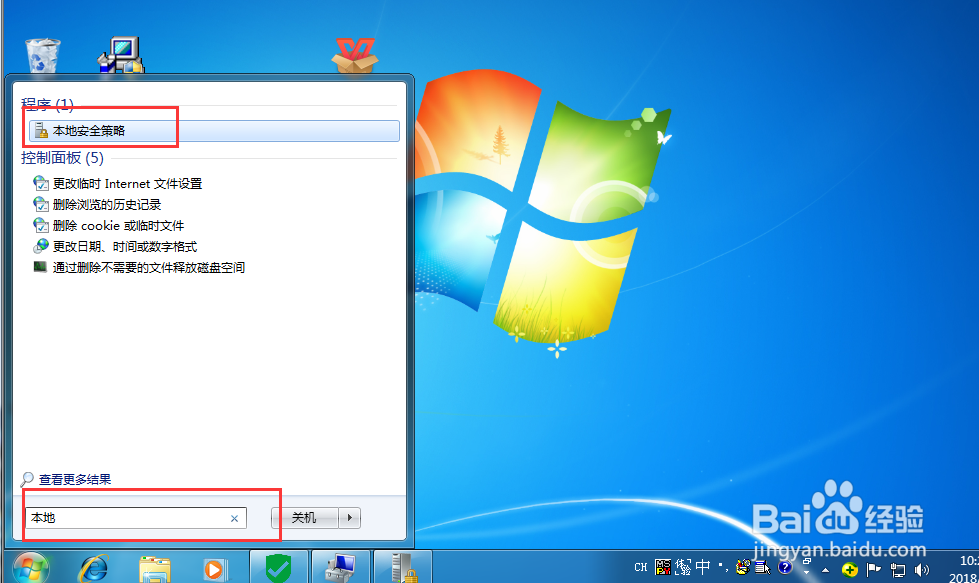
Task: Launch Windows Media Player from the taskbar
Action: [x=214, y=567]
